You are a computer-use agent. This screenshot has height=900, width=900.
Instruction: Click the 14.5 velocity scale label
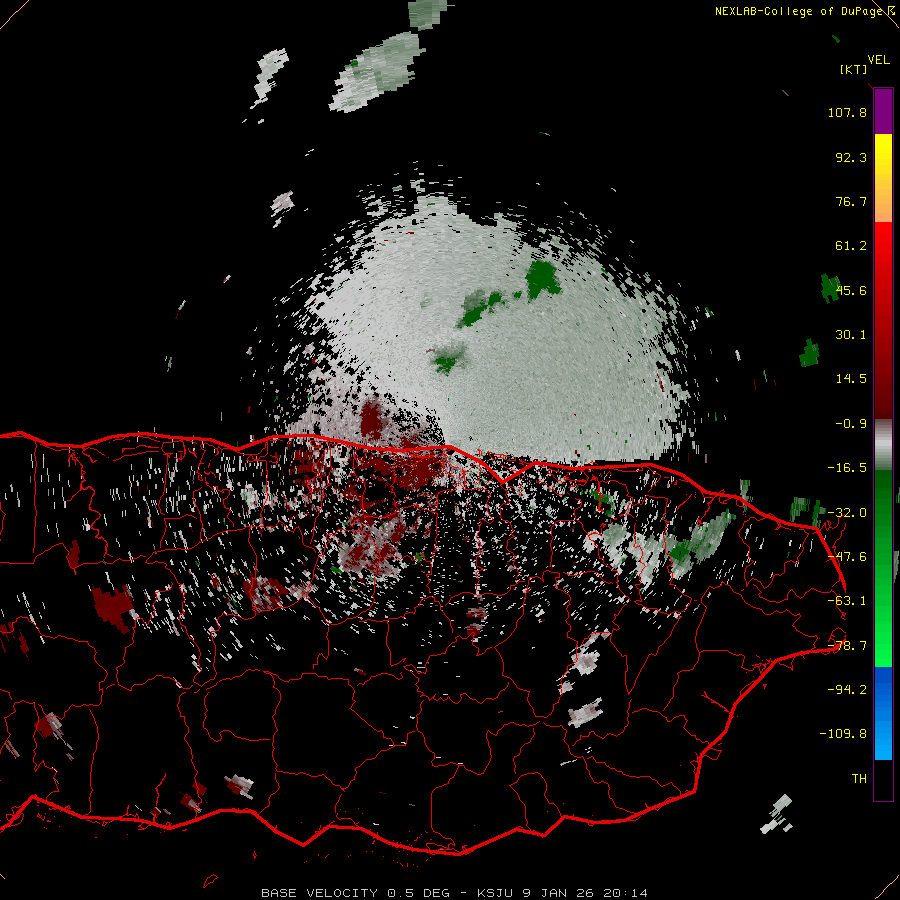click(x=851, y=379)
